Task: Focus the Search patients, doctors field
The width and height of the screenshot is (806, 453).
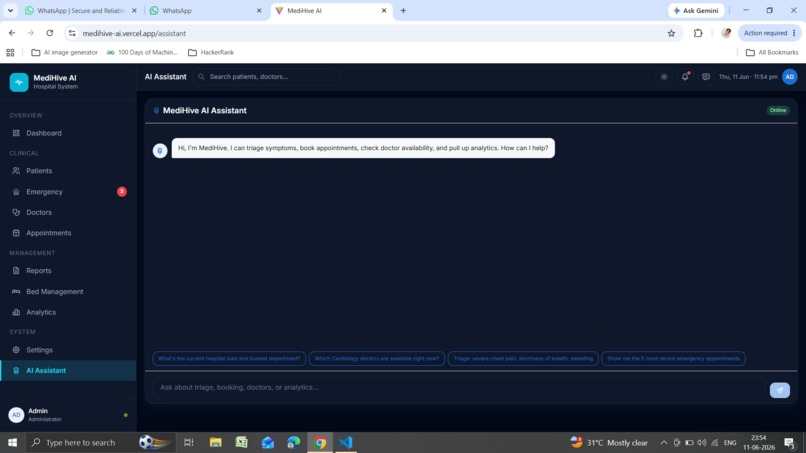Action: [x=266, y=77]
